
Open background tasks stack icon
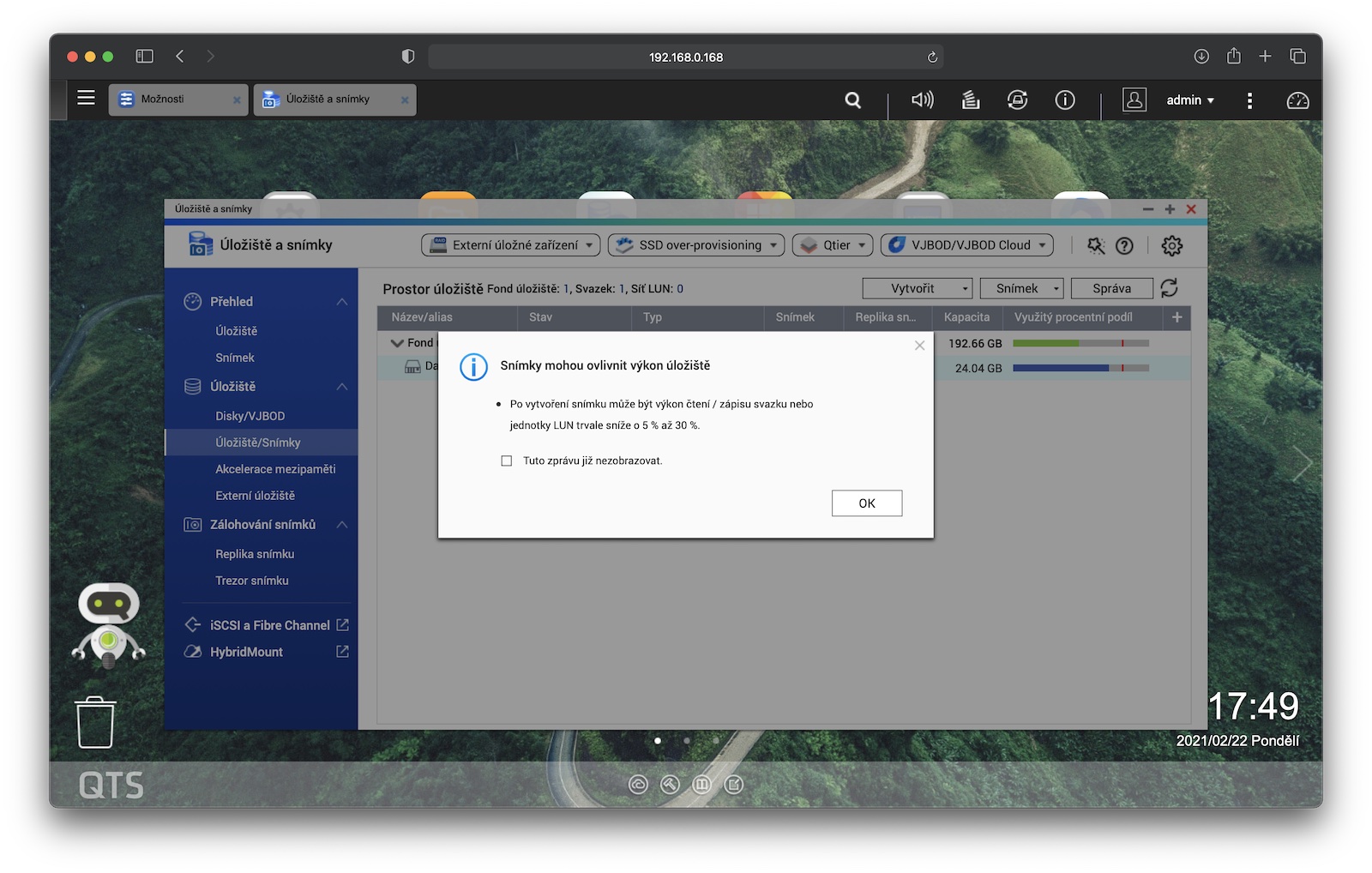pos(970,99)
